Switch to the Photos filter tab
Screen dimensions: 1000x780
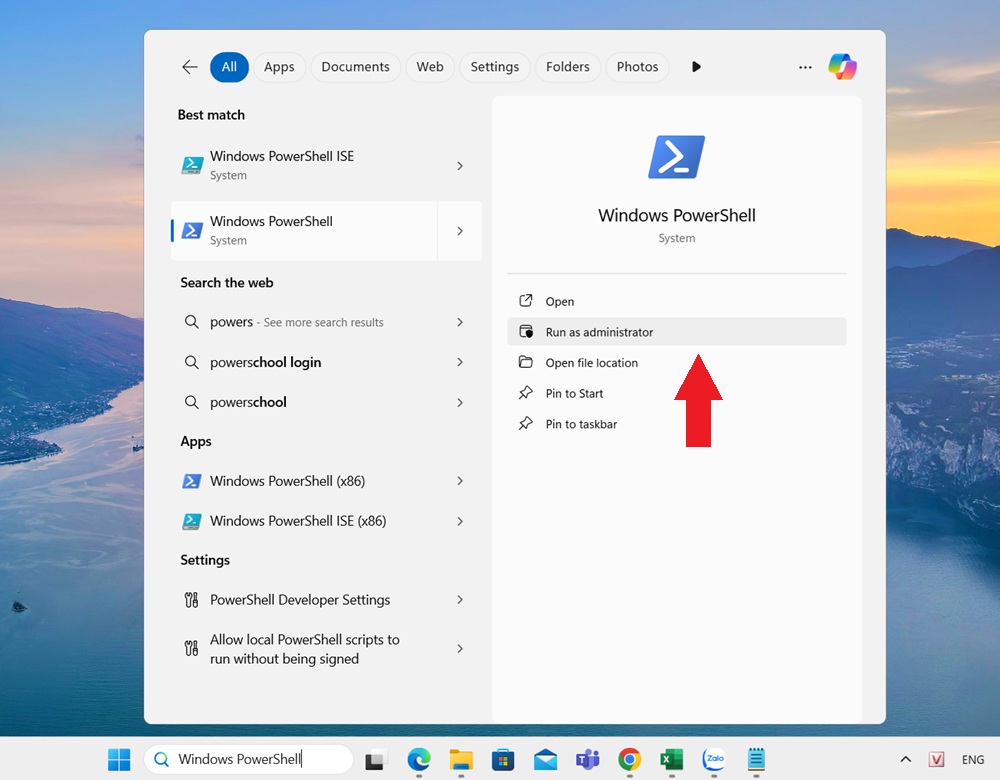click(637, 67)
